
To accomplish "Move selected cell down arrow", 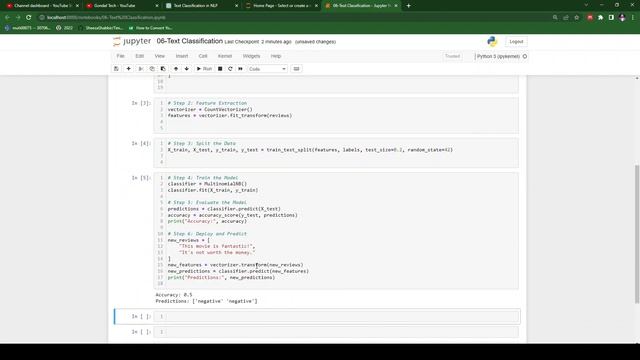I will tap(187, 69).
